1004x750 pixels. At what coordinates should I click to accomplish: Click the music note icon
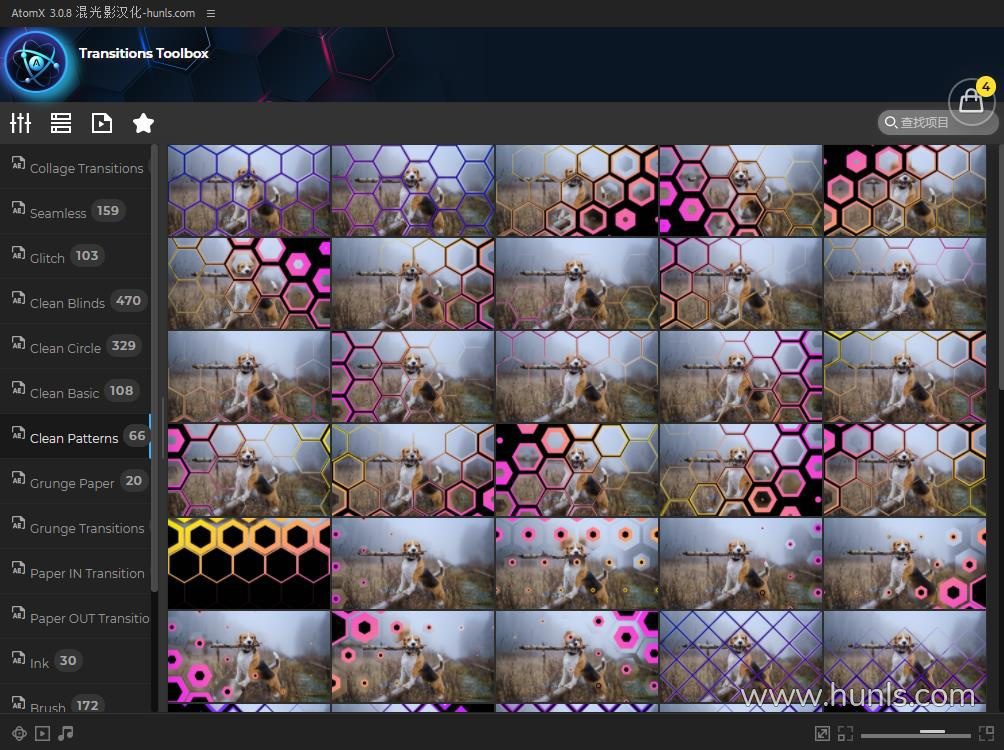point(66,733)
